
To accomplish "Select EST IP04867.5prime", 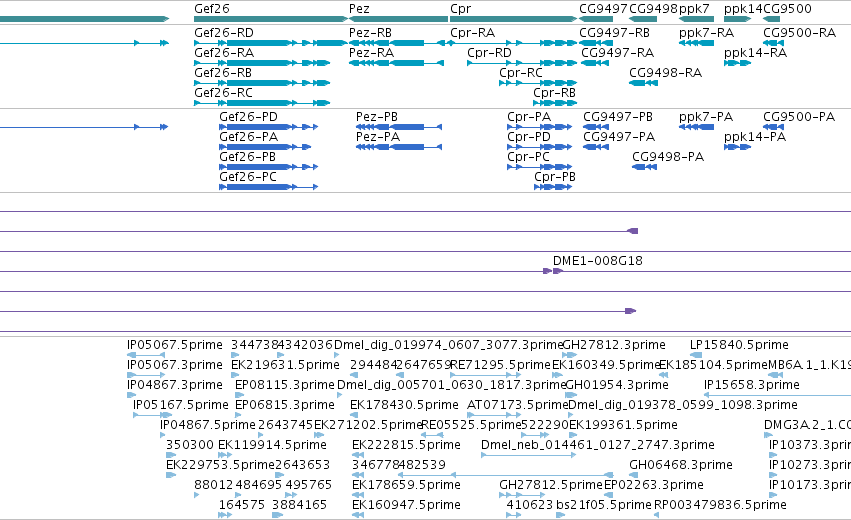I will pyautogui.click(x=207, y=425).
